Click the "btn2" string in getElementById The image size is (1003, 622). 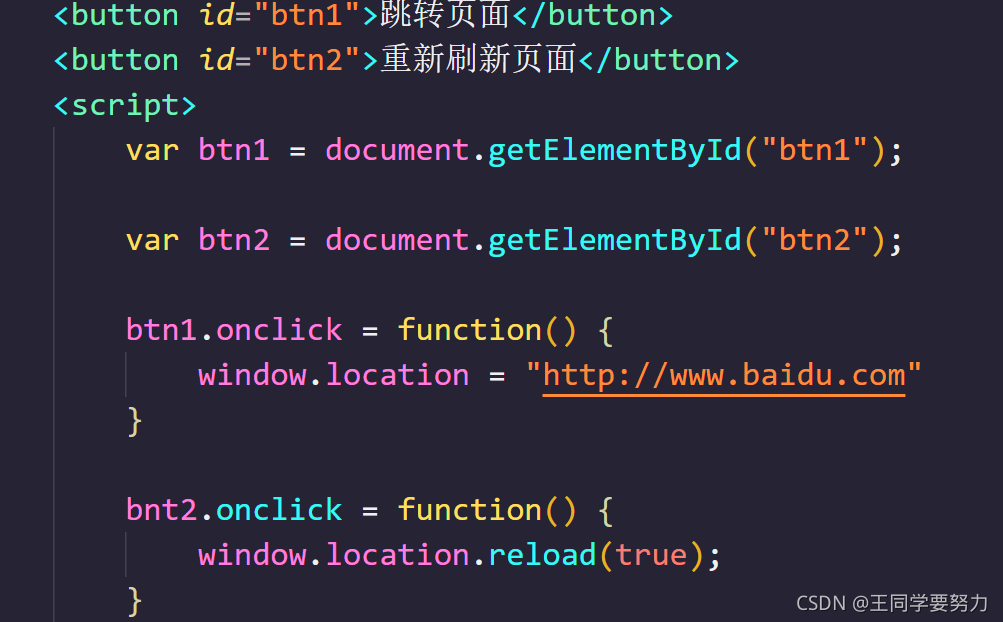pyautogui.click(x=814, y=240)
